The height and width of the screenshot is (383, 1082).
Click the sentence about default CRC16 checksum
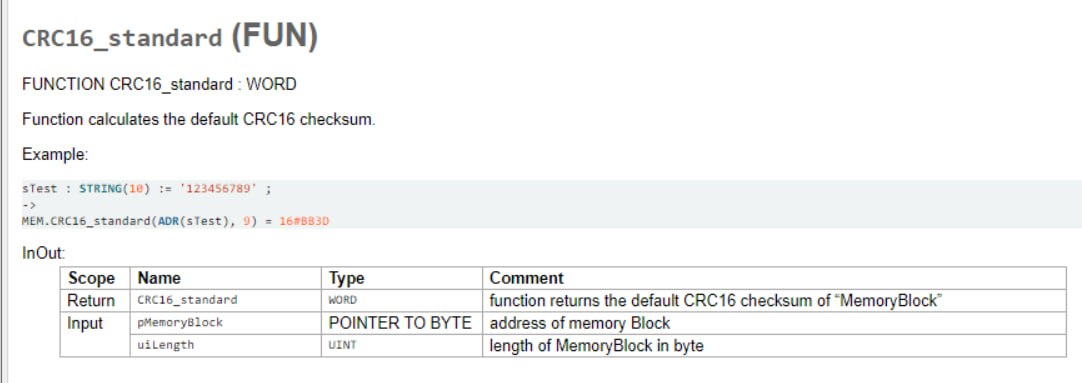coord(199,119)
